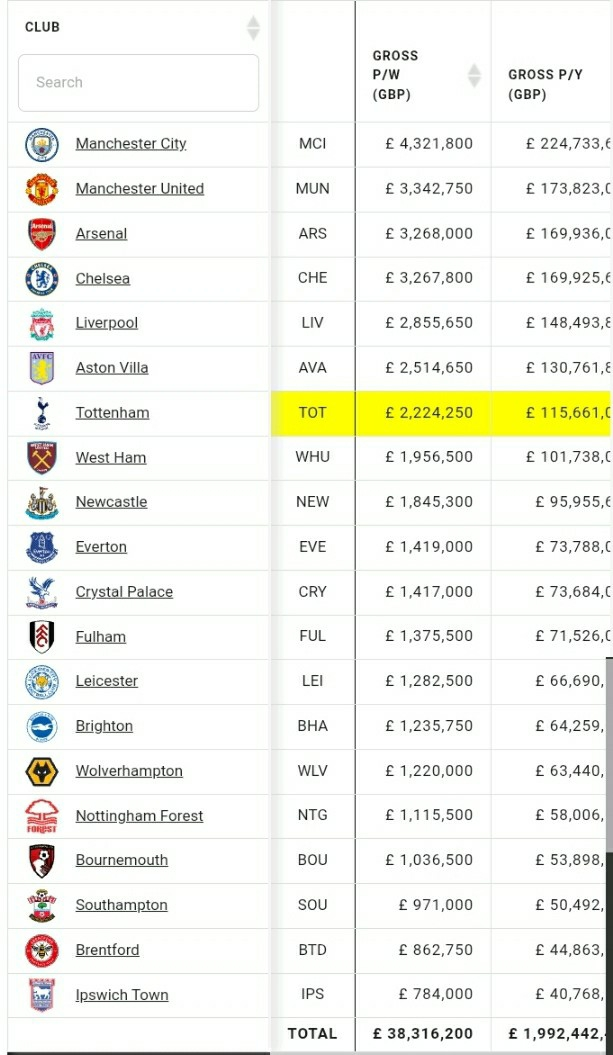Sort by Gross P/W column arrows
The image size is (613, 1055).
(474, 75)
